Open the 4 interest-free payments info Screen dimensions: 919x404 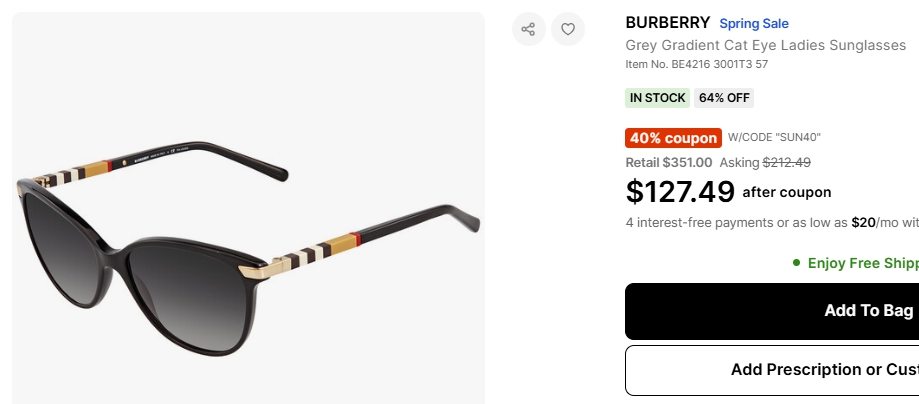point(772,223)
